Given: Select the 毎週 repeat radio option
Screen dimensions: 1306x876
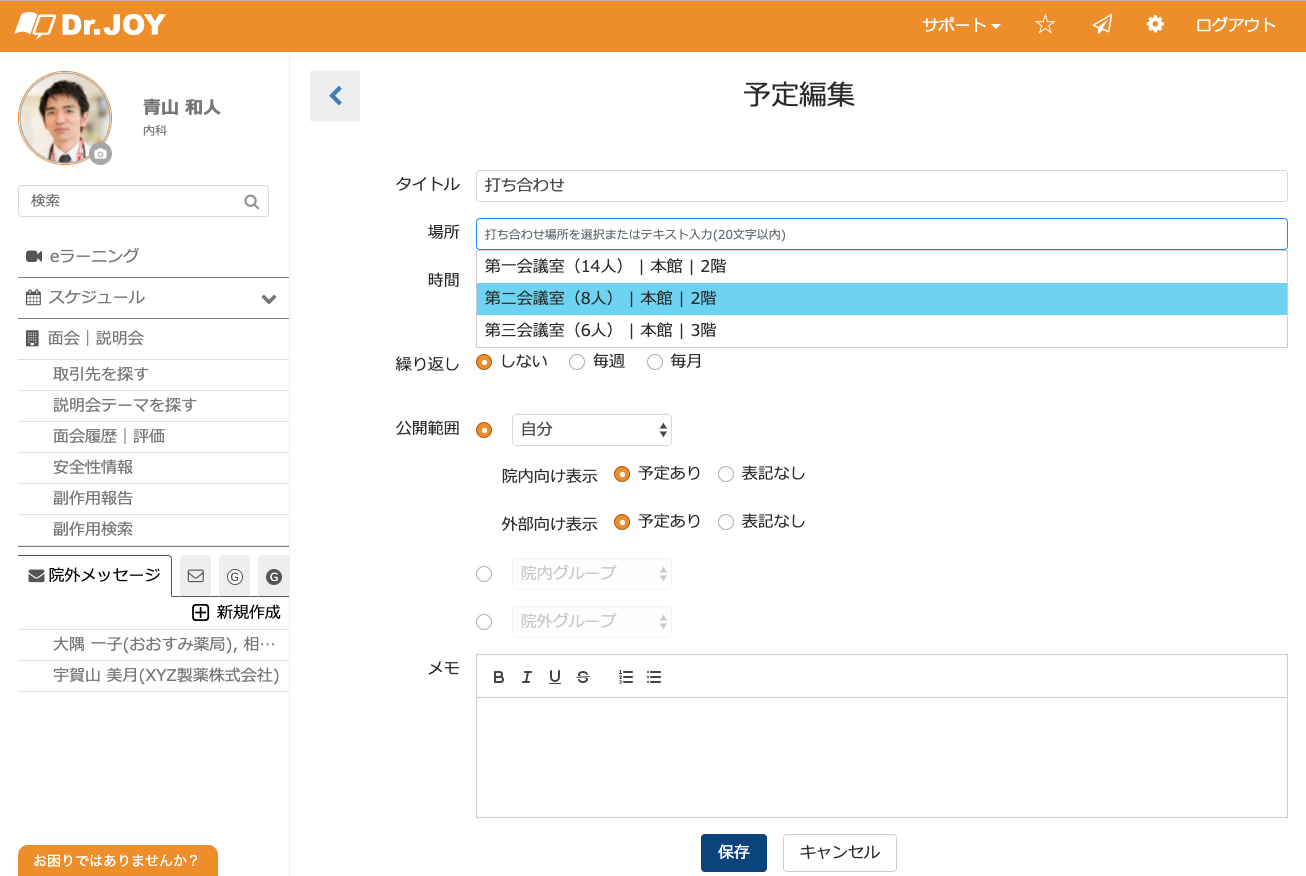Looking at the screenshot, I should click(x=577, y=362).
